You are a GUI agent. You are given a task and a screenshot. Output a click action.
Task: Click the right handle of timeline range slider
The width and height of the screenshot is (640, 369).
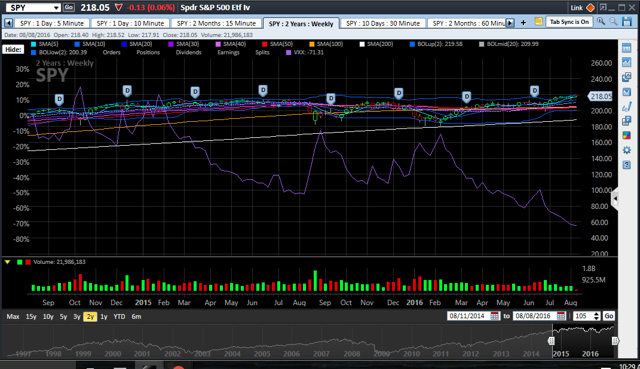(615, 340)
